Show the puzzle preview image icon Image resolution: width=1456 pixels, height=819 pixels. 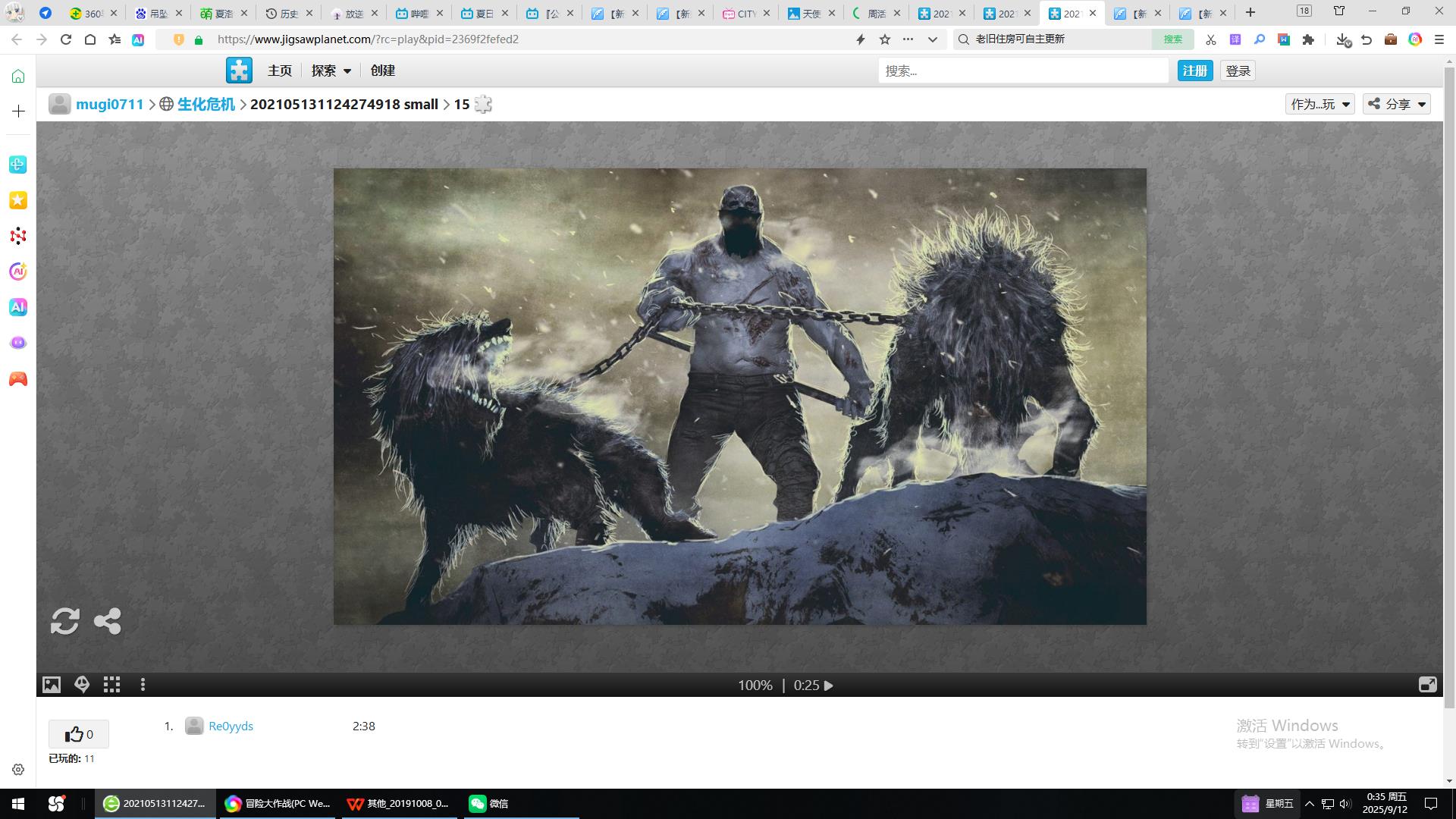coord(52,685)
